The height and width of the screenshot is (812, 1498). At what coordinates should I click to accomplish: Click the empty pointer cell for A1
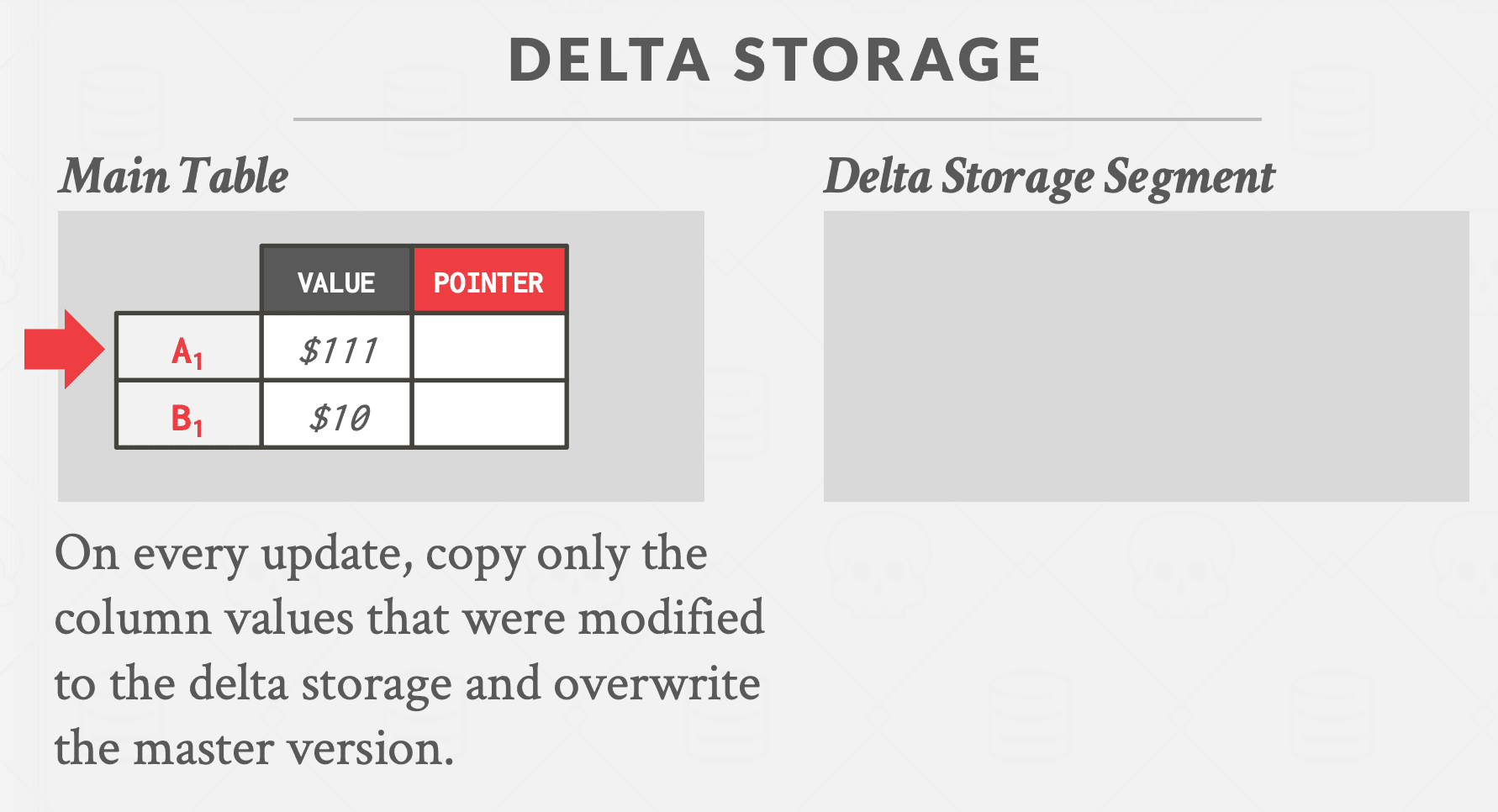tap(489, 348)
